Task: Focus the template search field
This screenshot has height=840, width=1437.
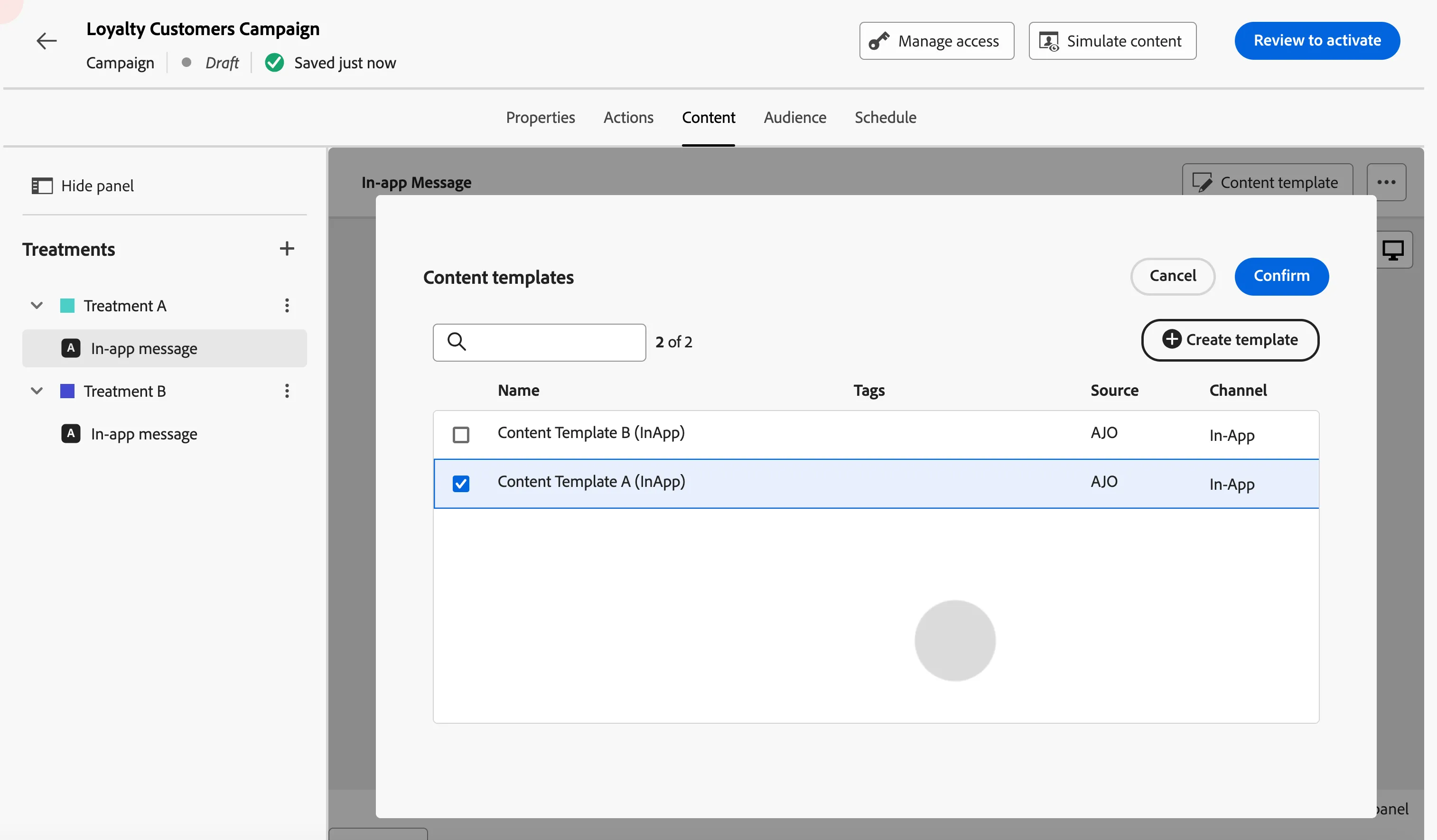Action: (x=539, y=342)
